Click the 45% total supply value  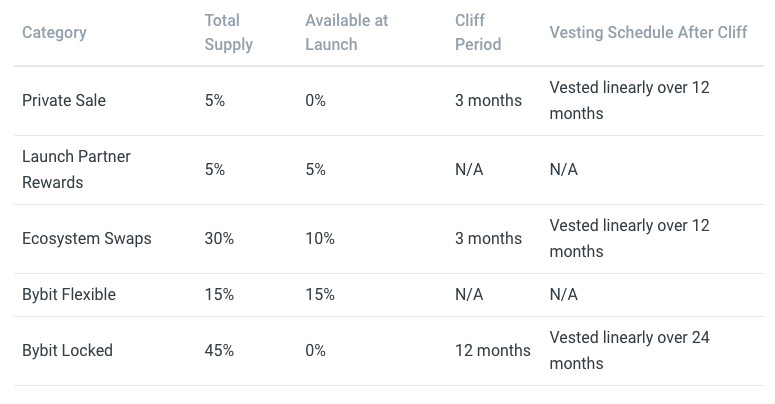pos(219,351)
